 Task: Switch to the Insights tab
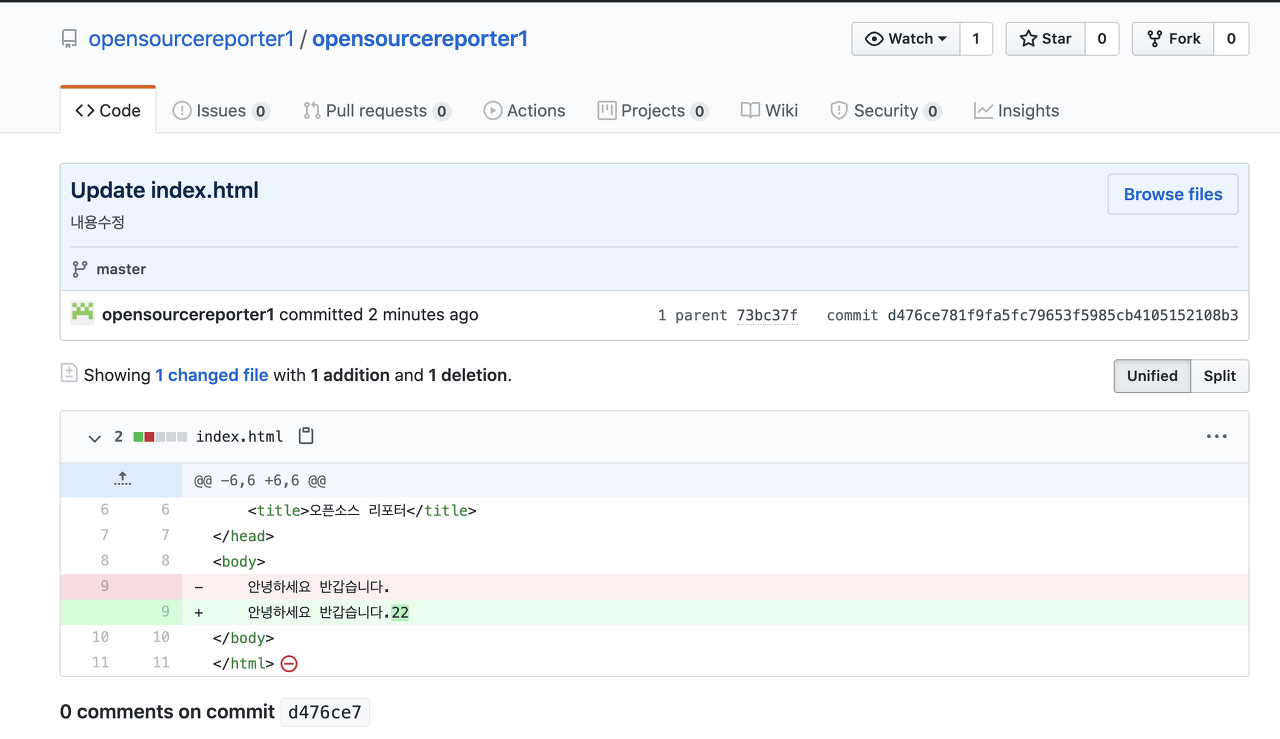(x=1016, y=111)
